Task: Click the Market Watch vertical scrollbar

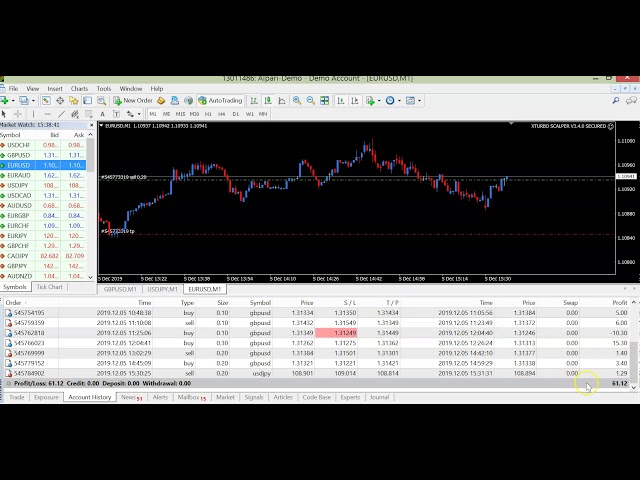Action: click(x=91, y=210)
